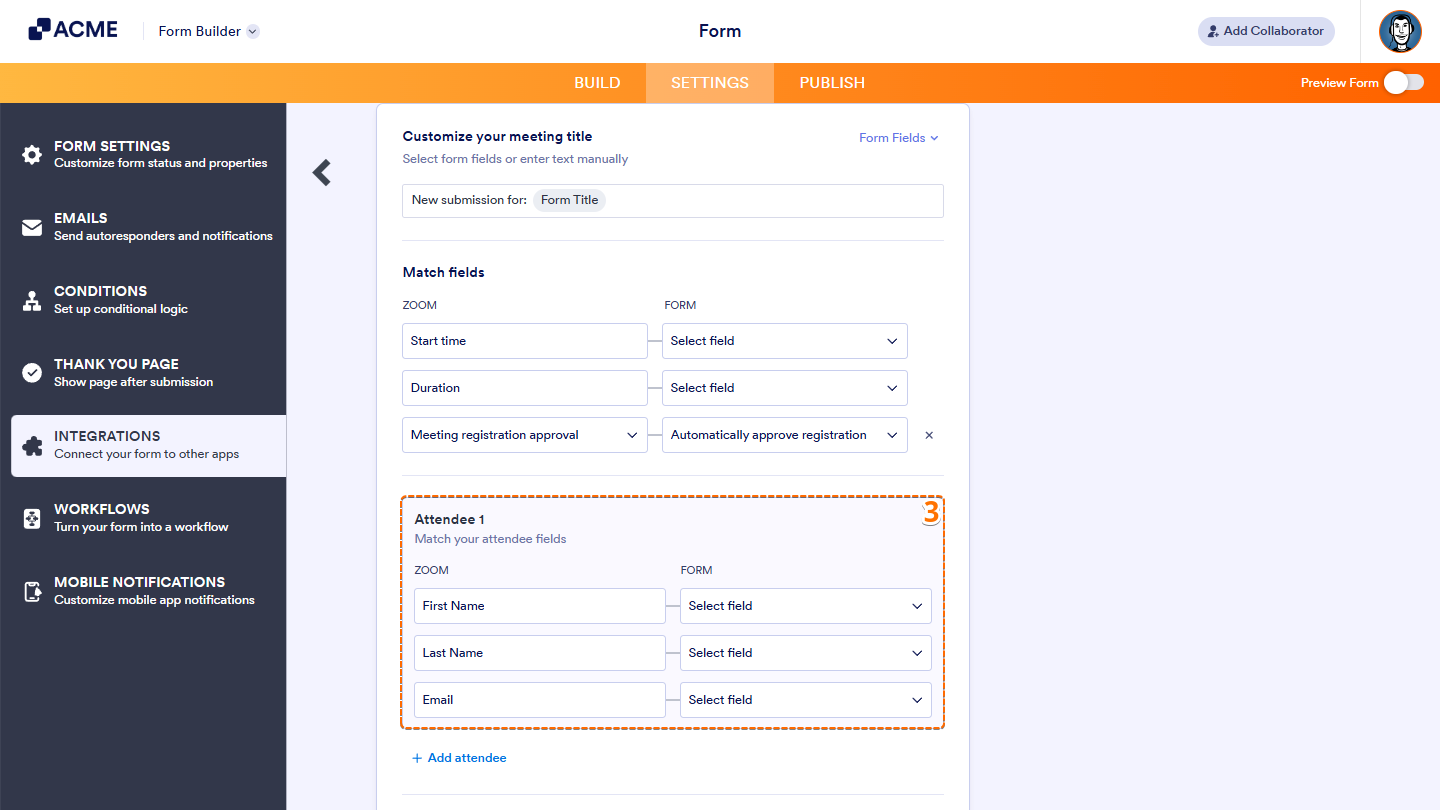Click the Add Collaborator button
Image resolution: width=1440 pixels, height=810 pixels.
point(1266,31)
